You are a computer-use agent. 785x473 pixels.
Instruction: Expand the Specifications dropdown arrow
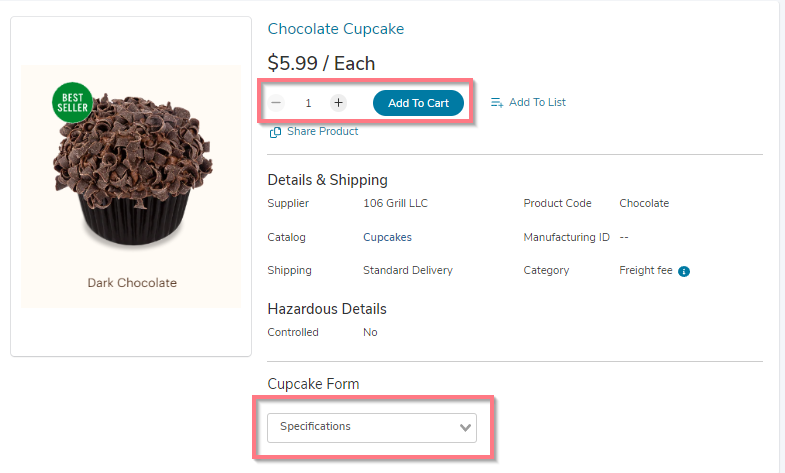(465, 428)
